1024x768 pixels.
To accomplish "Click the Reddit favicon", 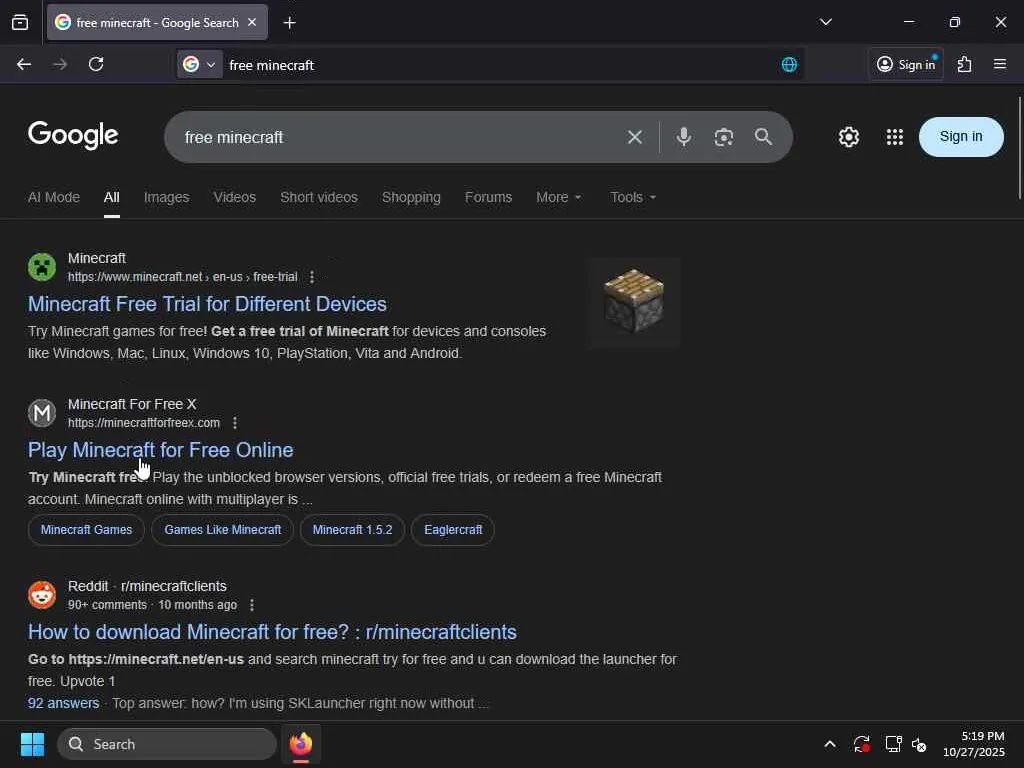I will point(42,595).
